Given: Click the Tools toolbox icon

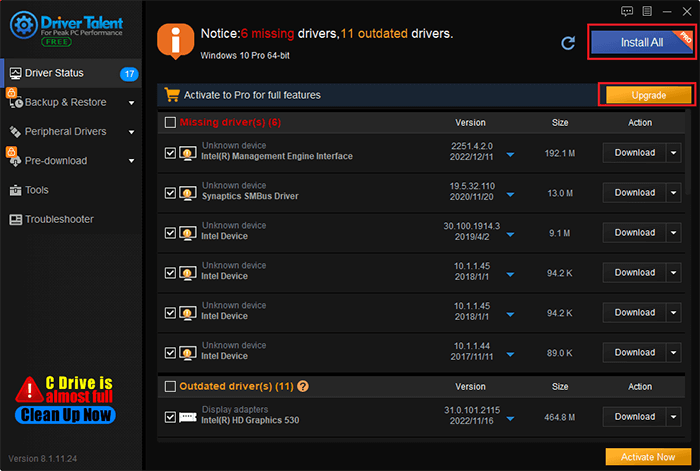Looking at the screenshot, I should click(x=16, y=190).
